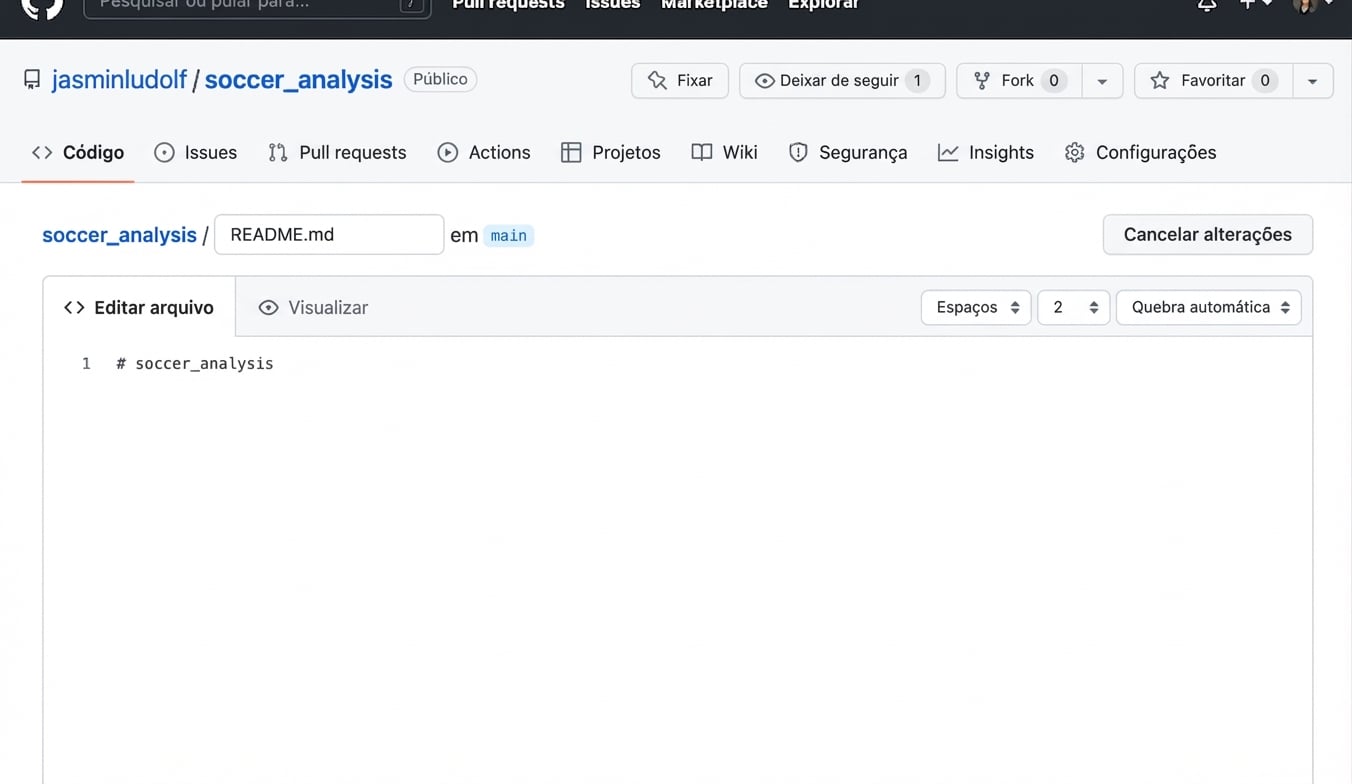This screenshot has width=1352, height=784.
Task: Click Cancelar alterações button
Action: (x=1208, y=235)
